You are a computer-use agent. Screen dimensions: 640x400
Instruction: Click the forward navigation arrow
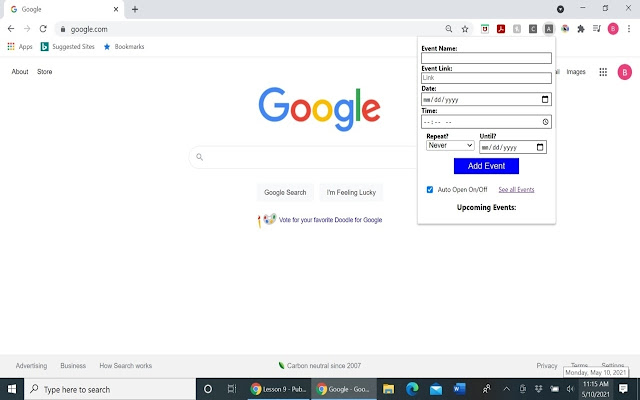point(27,29)
